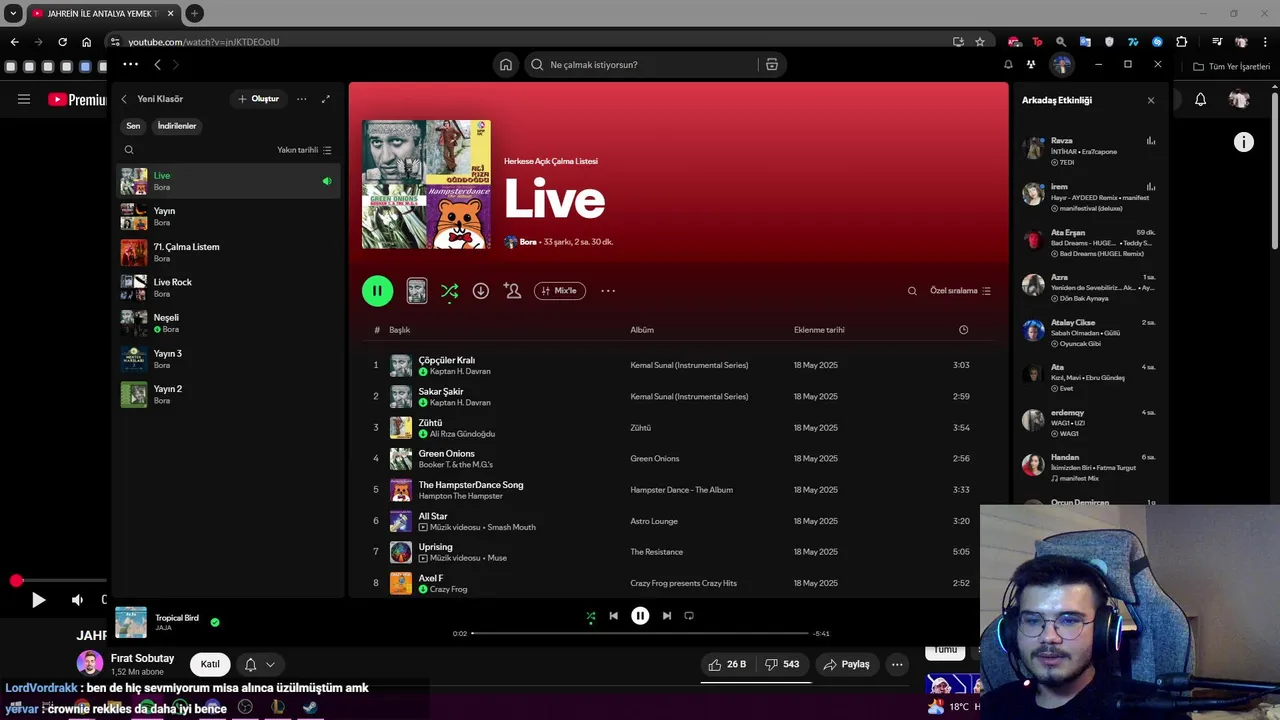Open Spotify profile avatar menu
The width and height of the screenshot is (1280, 720).
click(1061, 65)
